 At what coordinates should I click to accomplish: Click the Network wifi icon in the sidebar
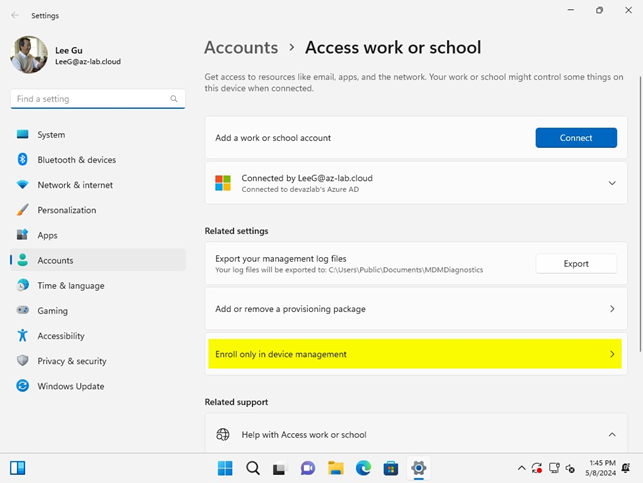(x=23, y=185)
